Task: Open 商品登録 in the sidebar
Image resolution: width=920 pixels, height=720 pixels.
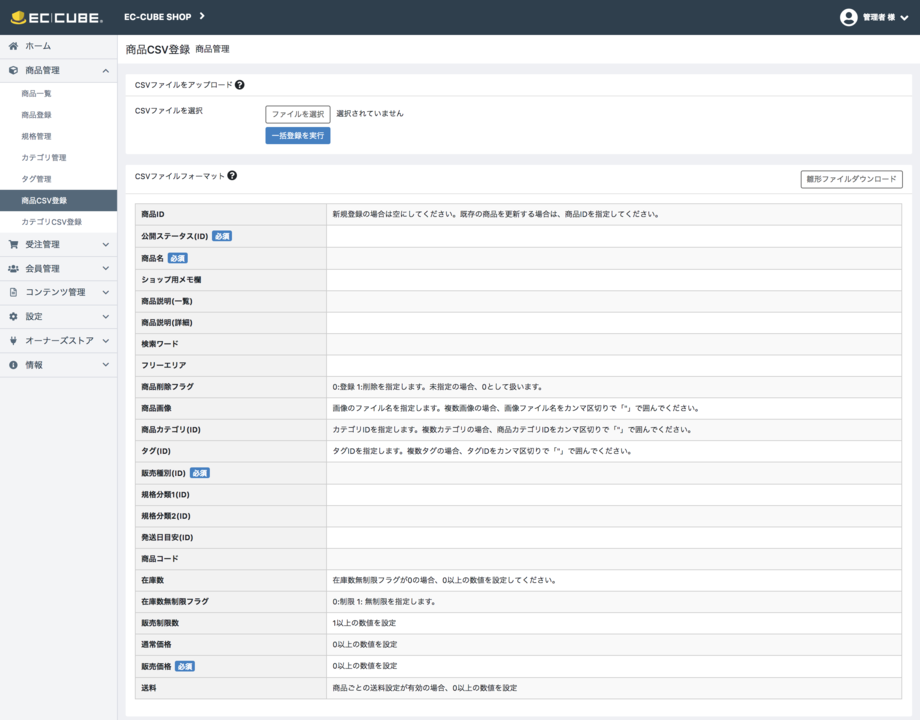Action: tap(36, 115)
